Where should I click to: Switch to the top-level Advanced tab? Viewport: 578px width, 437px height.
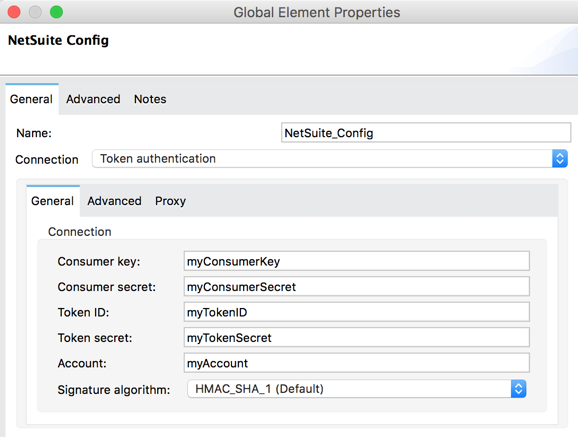93,99
